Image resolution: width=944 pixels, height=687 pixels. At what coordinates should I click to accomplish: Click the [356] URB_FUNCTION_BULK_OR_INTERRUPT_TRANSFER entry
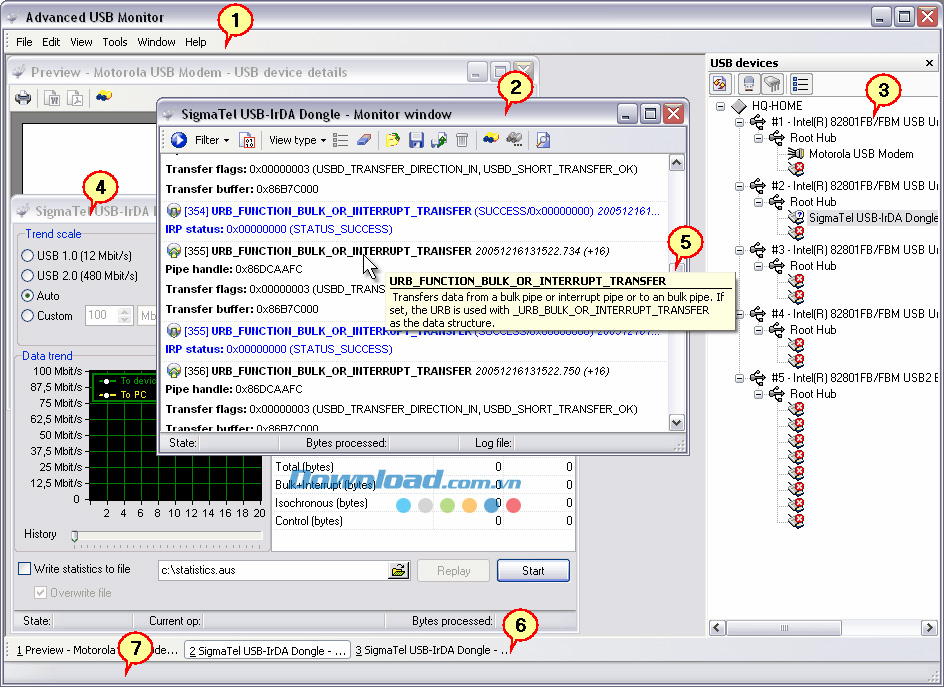tap(388, 371)
